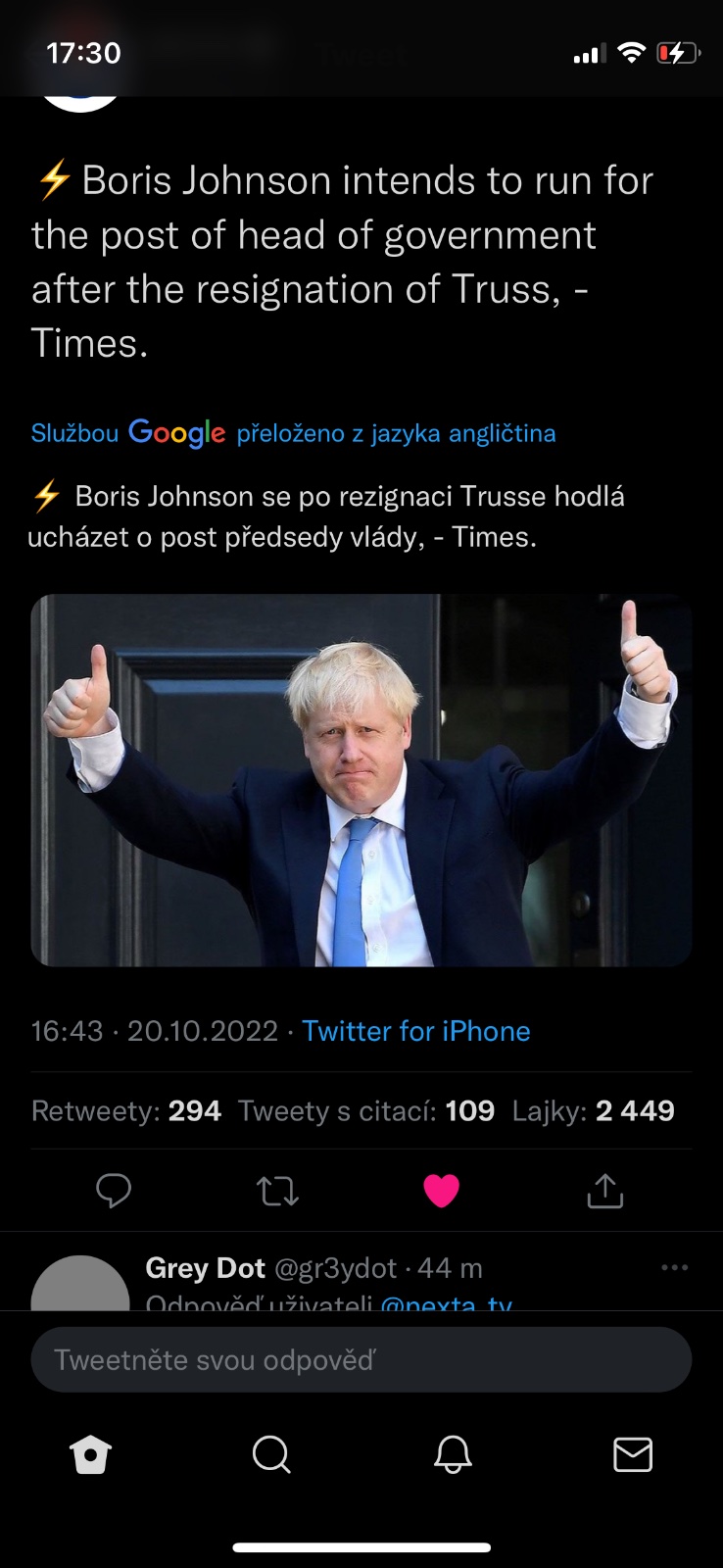This screenshot has width=723, height=1568.
Task: Tap the 'Twitter for iPhone' source link
Action: click(x=415, y=1031)
